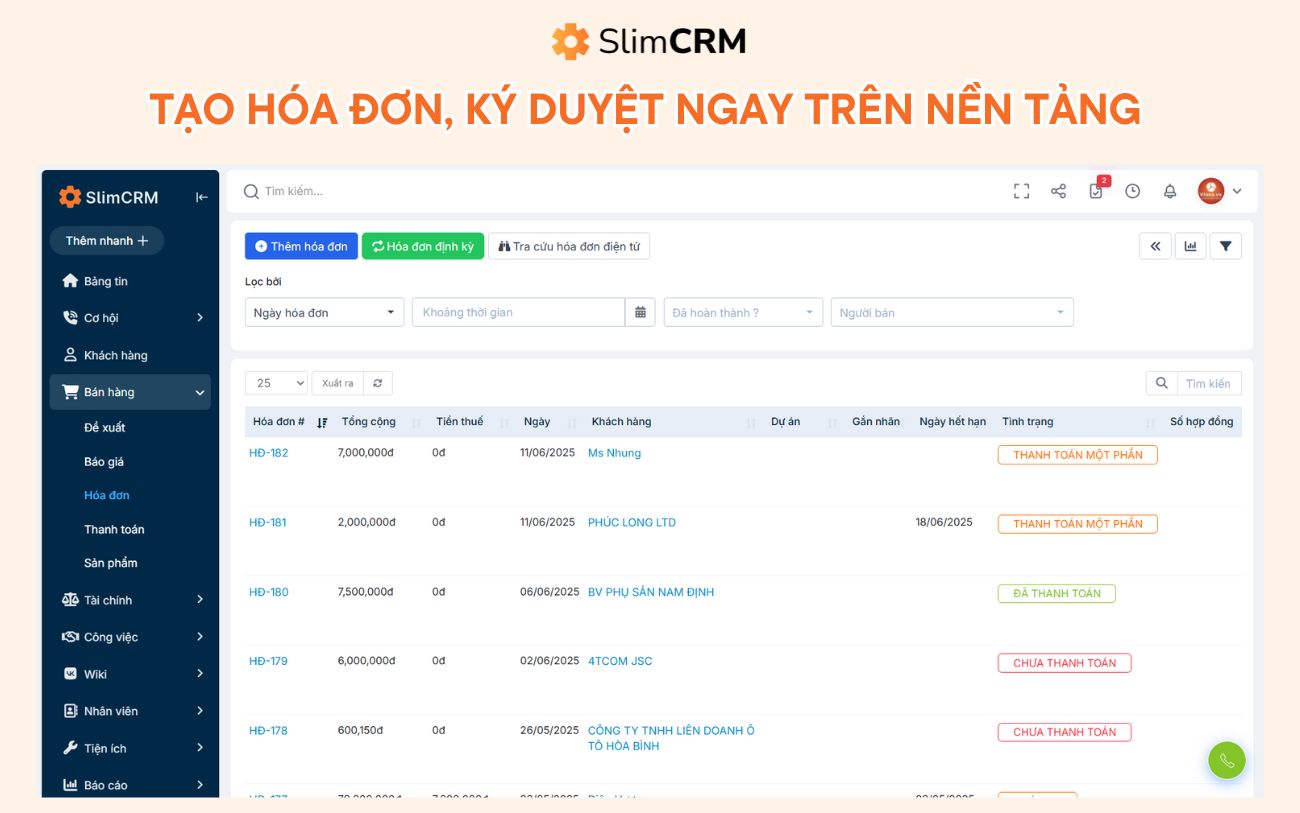The width and height of the screenshot is (1300, 813).
Task: Open the Người bán dropdown
Action: (948, 312)
